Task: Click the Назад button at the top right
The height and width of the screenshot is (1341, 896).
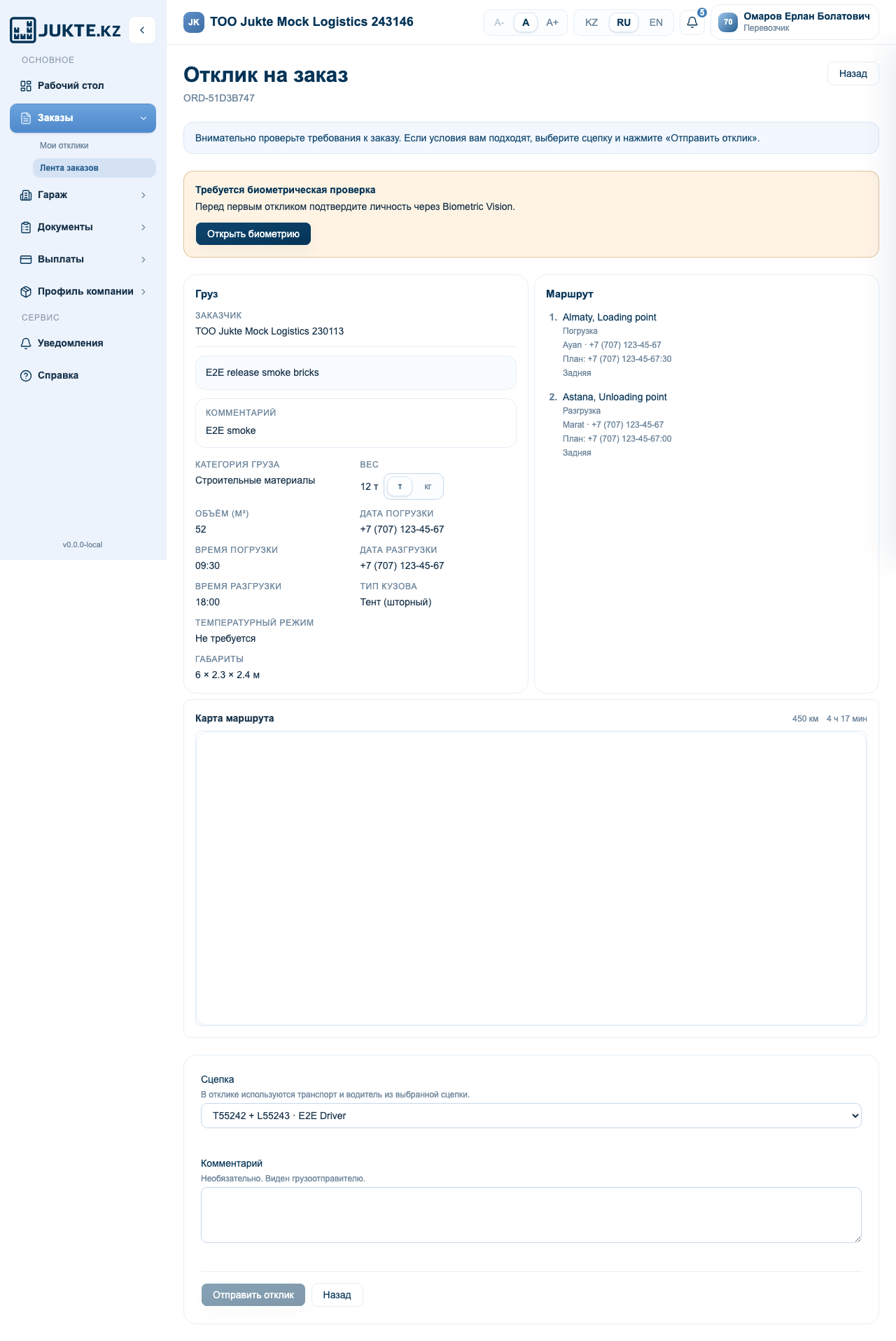Action: tap(853, 73)
